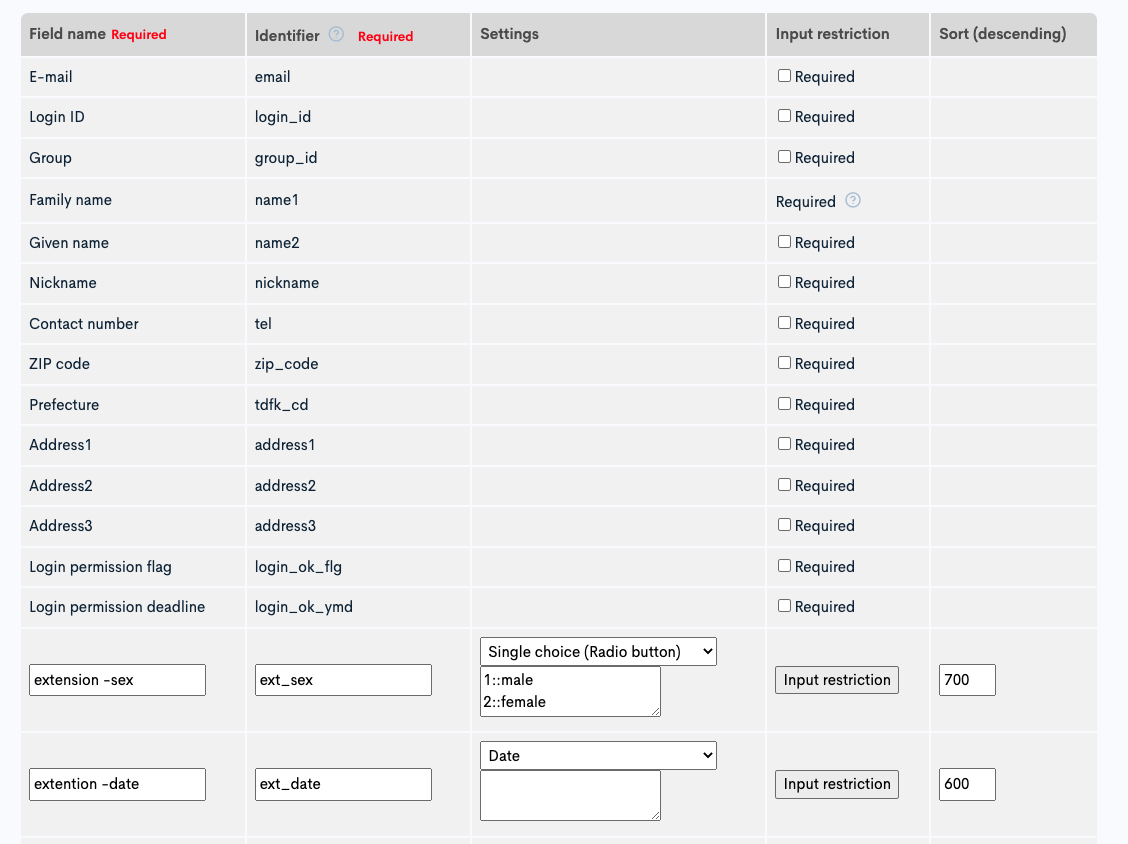This screenshot has width=1128, height=844.
Task: Toggle Required for Login permission flag
Action: pos(785,565)
